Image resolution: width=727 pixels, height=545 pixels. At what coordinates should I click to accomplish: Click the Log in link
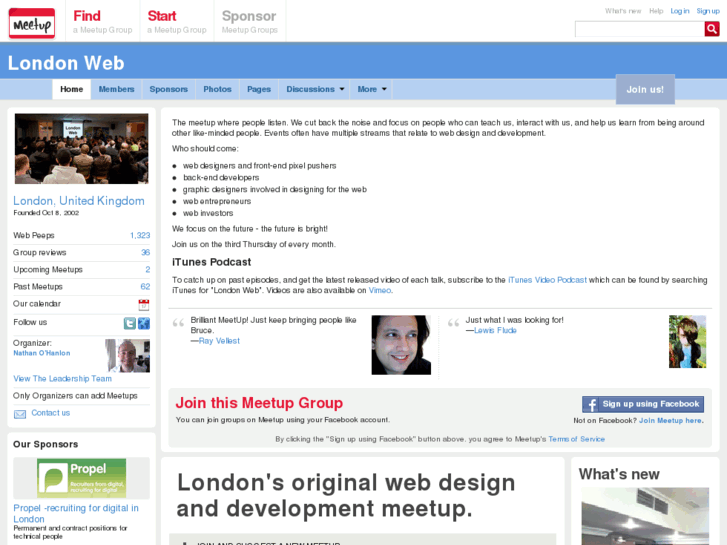coord(680,11)
